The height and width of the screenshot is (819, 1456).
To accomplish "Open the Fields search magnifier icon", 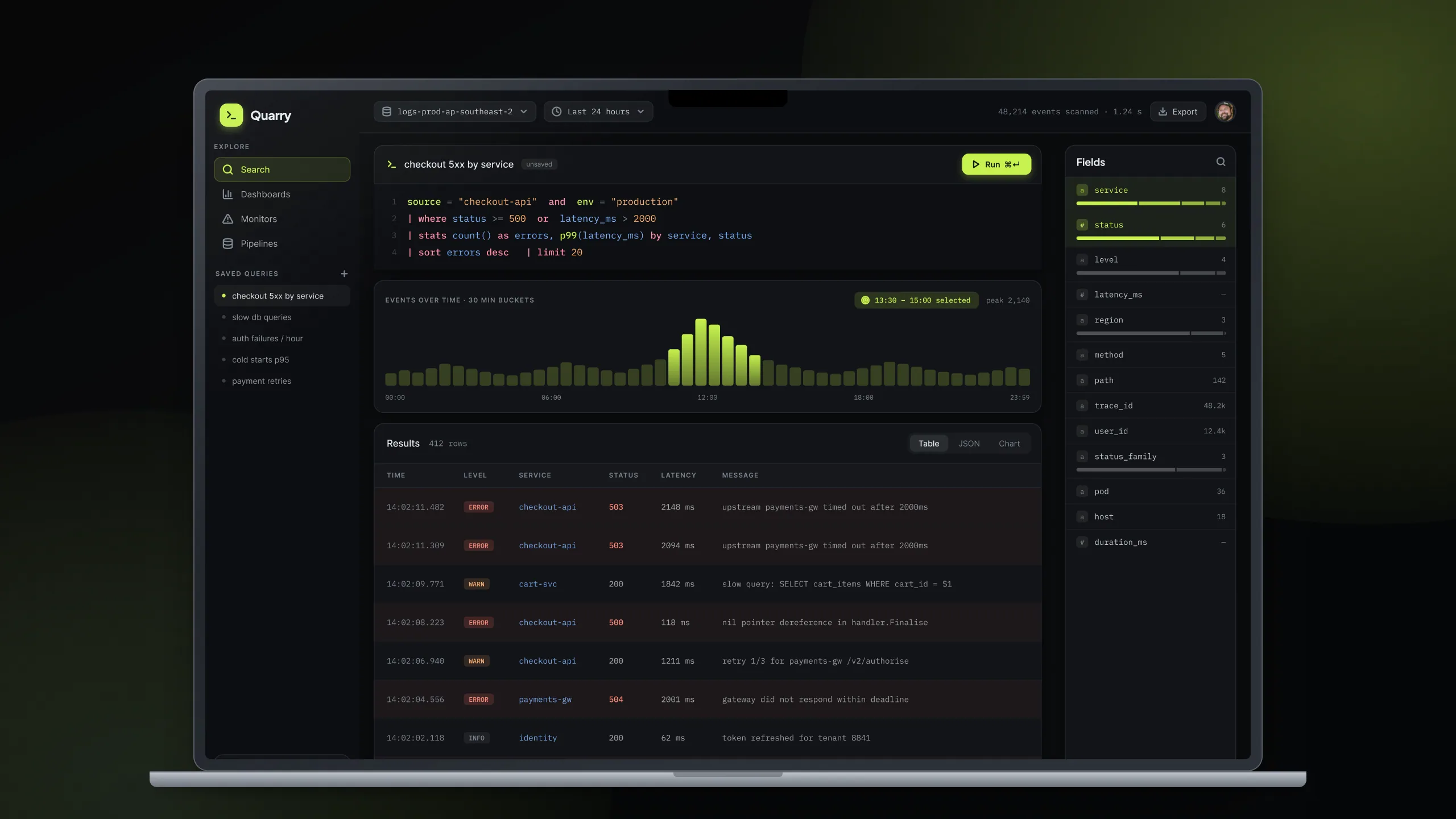I will 1221,162.
